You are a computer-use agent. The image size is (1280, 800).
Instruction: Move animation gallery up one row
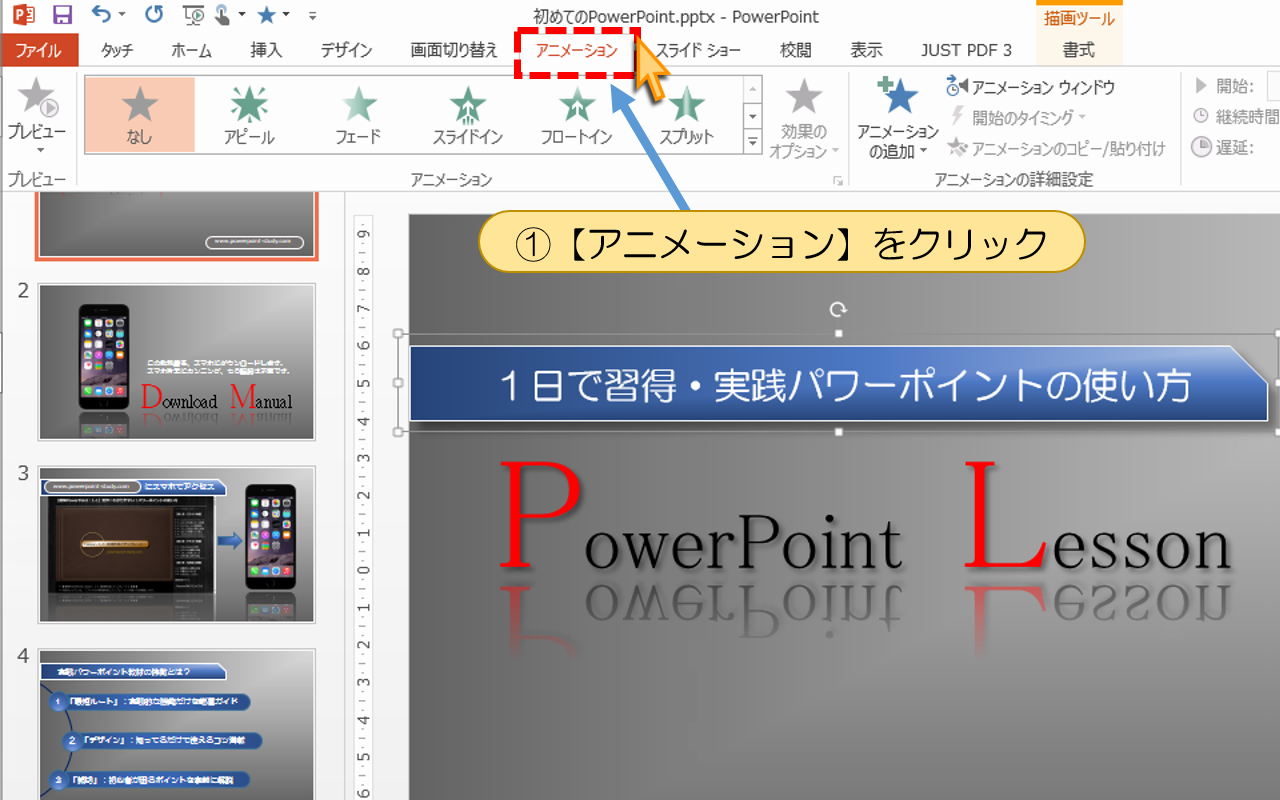point(753,90)
